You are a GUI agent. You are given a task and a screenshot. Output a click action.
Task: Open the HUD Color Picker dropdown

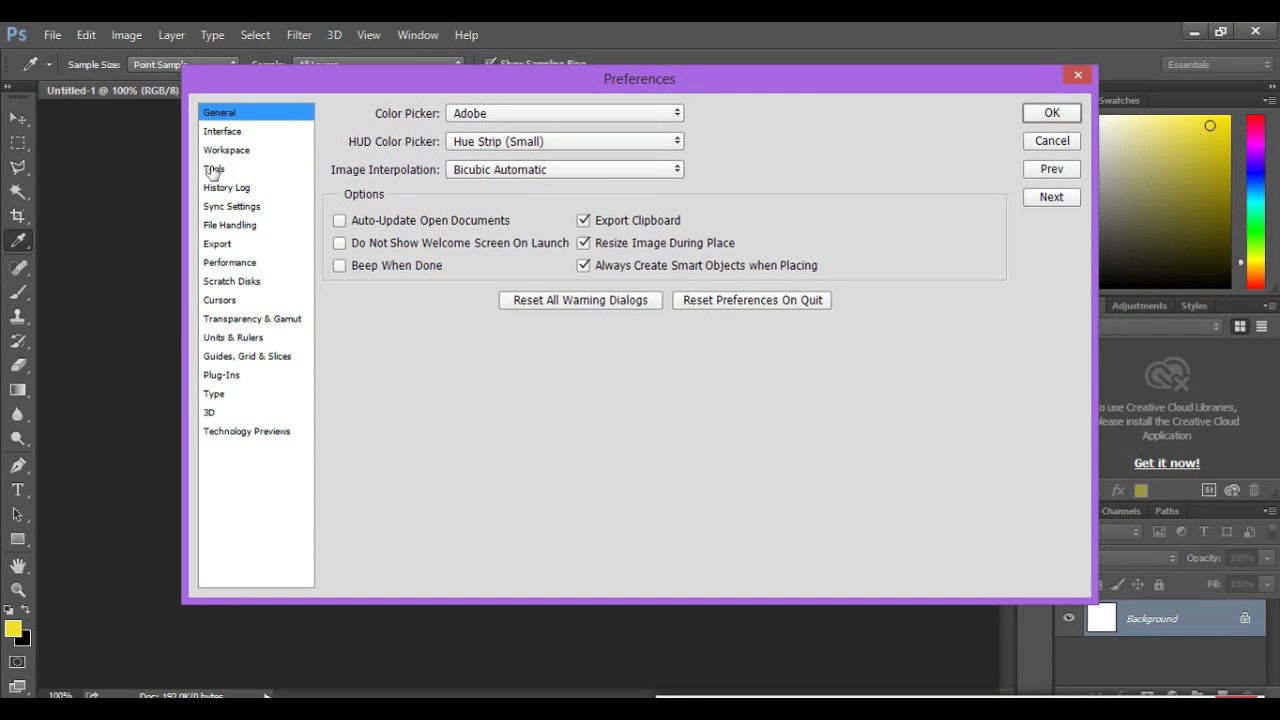[565, 141]
